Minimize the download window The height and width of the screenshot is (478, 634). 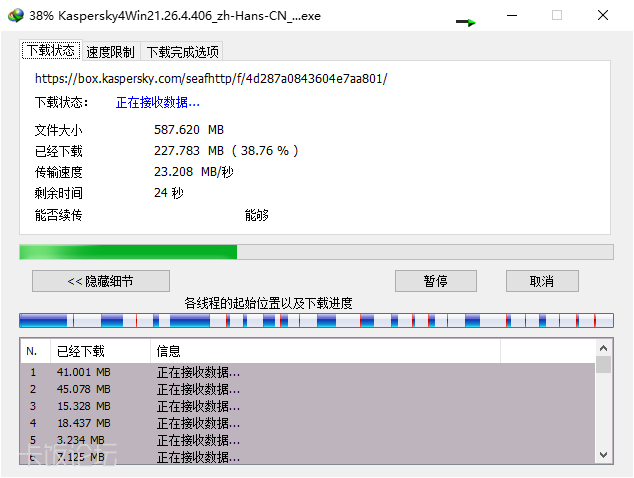point(512,15)
